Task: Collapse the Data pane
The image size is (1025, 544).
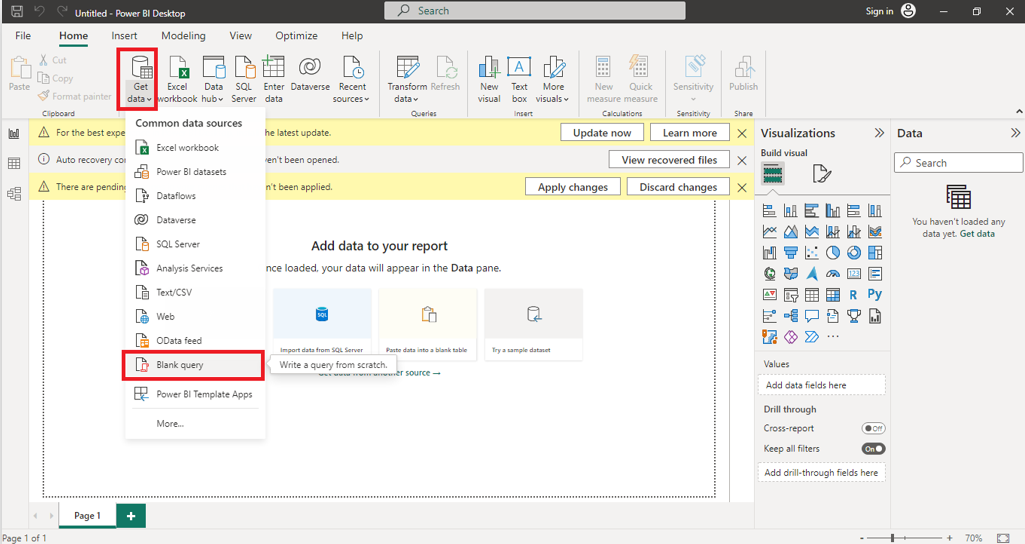Action: 1015,133
